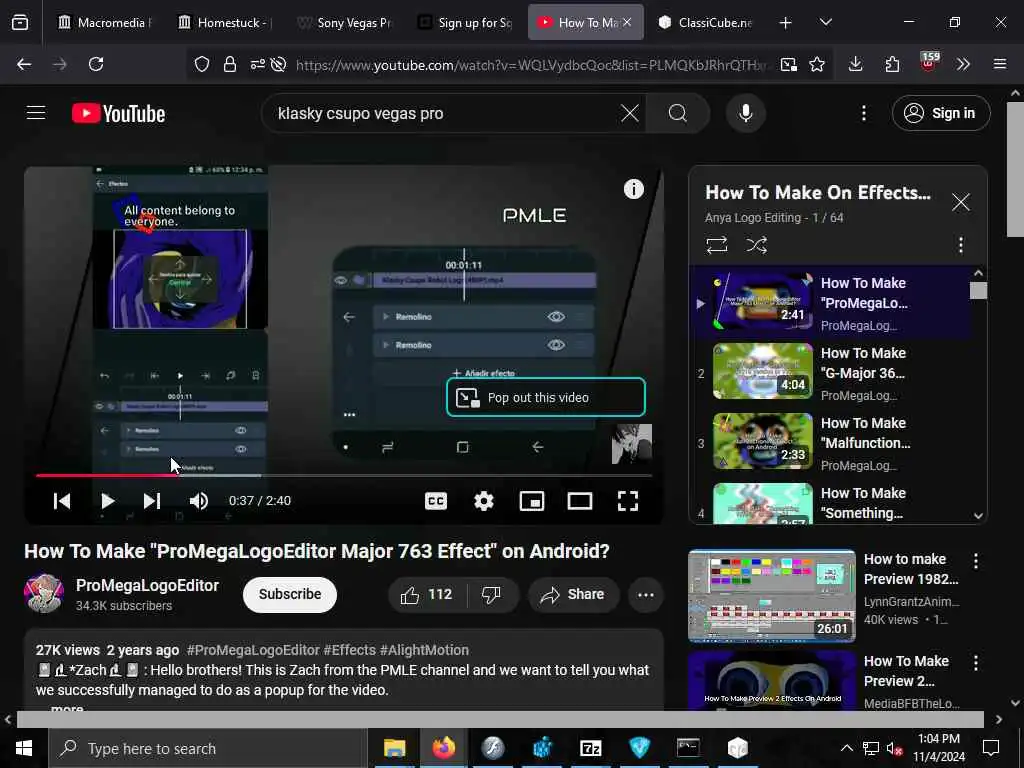Close the playlist panel

(x=960, y=202)
